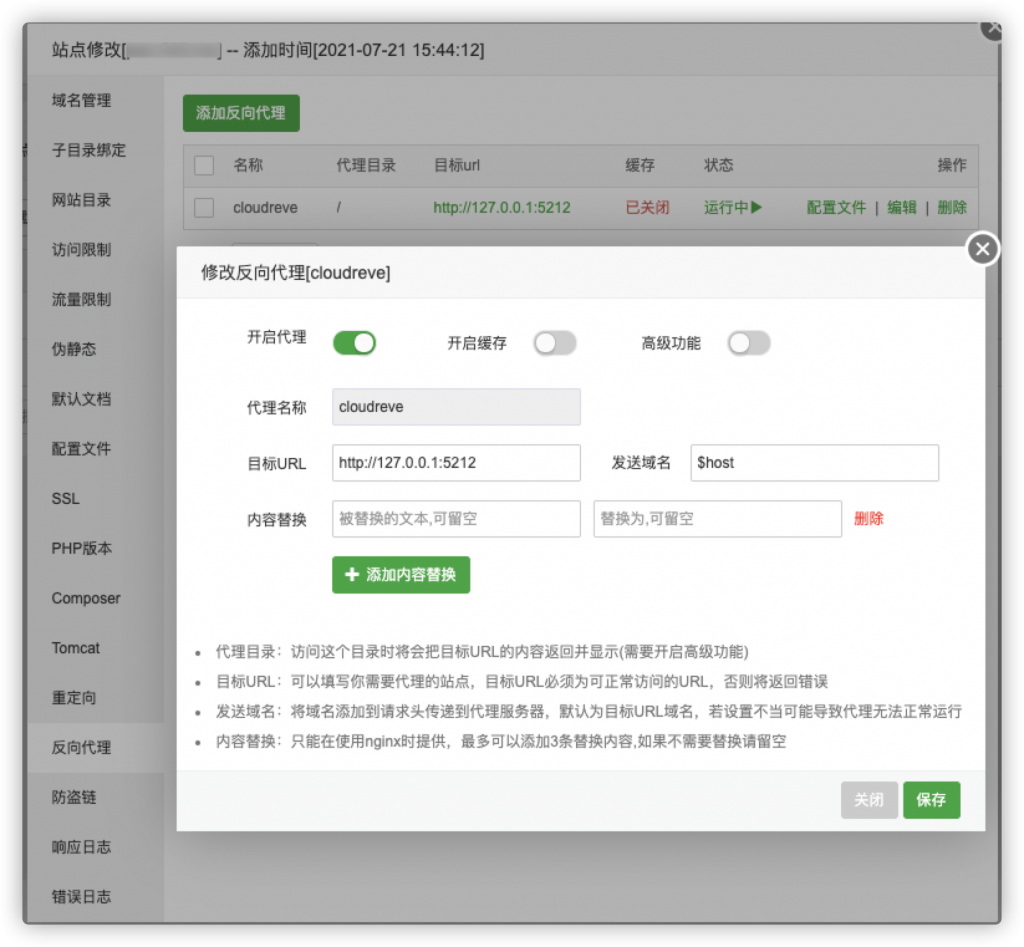
Task: Turn on the 高级功能 switch
Action: pyautogui.click(x=749, y=343)
